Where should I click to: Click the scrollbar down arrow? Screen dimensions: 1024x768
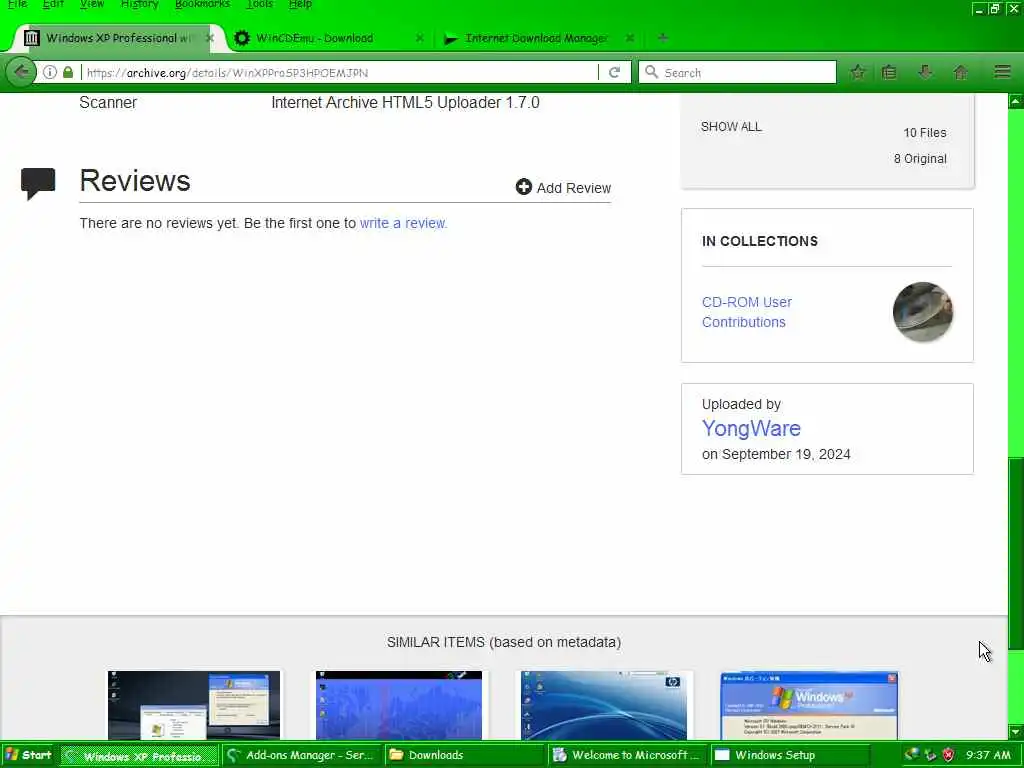pos(1016,732)
